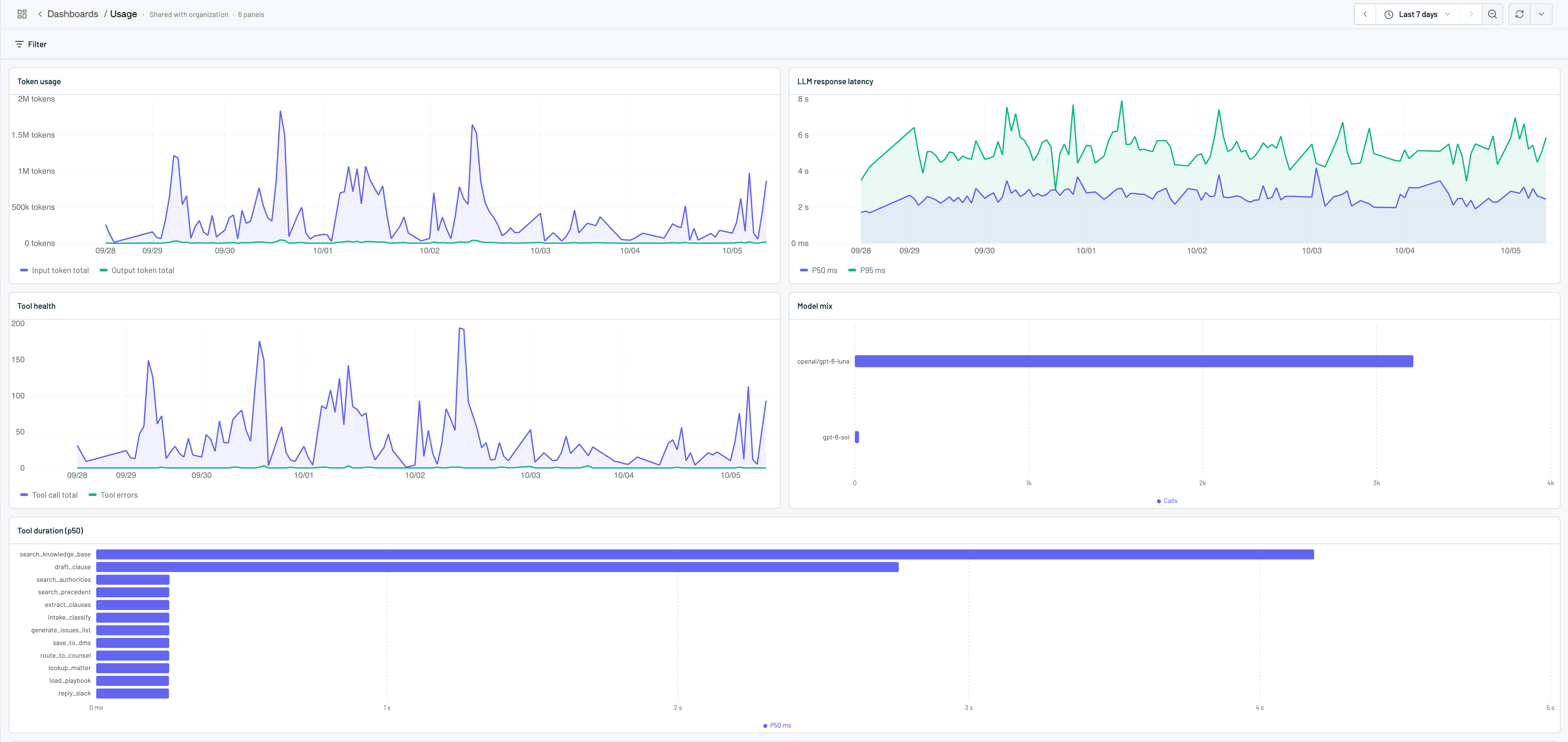
Task: Toggle Tool errors legend series
Action: click(x=113, y=495)
